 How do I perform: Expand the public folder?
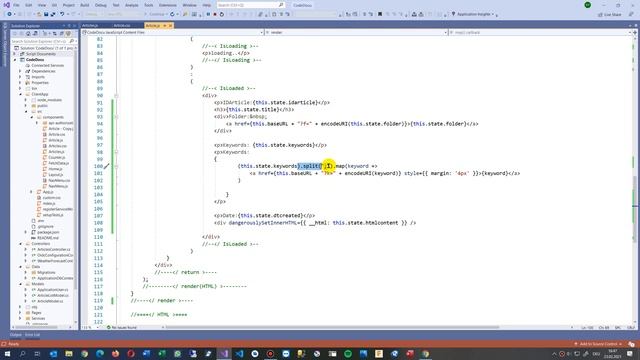[x=26, y=105]
